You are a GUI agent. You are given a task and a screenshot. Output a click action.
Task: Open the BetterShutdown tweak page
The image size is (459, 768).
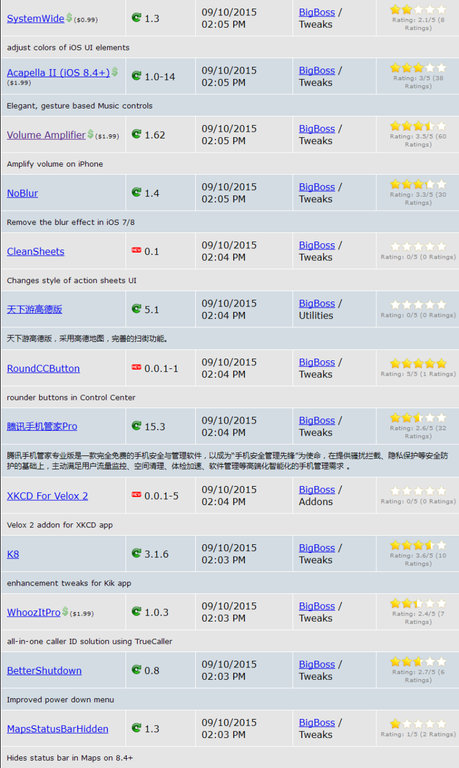pos(44,671)
